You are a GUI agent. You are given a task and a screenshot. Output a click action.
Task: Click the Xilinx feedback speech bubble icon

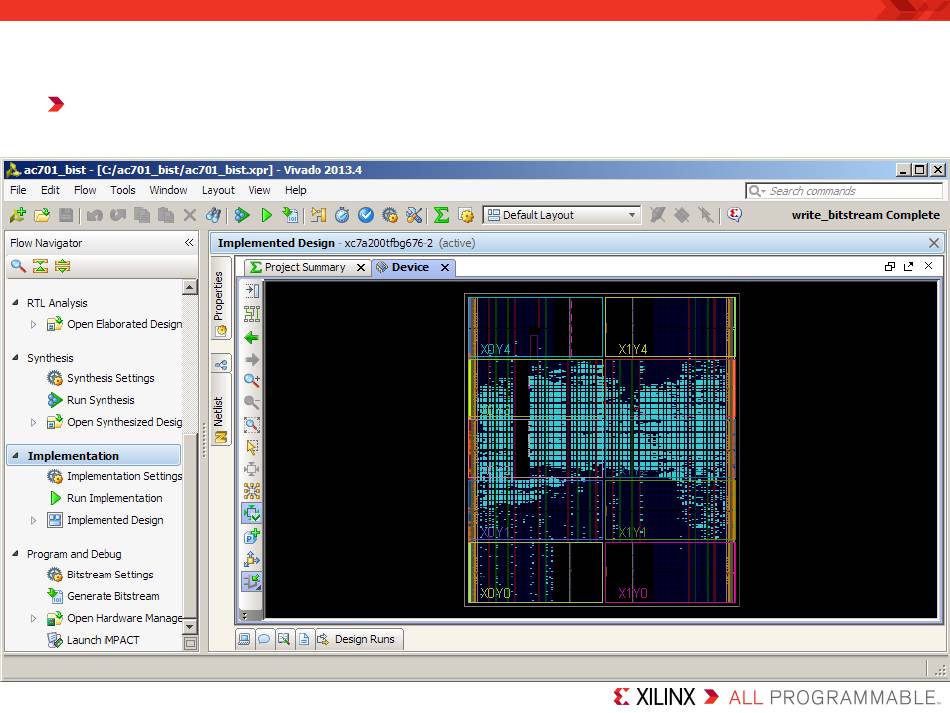point(734,214)
